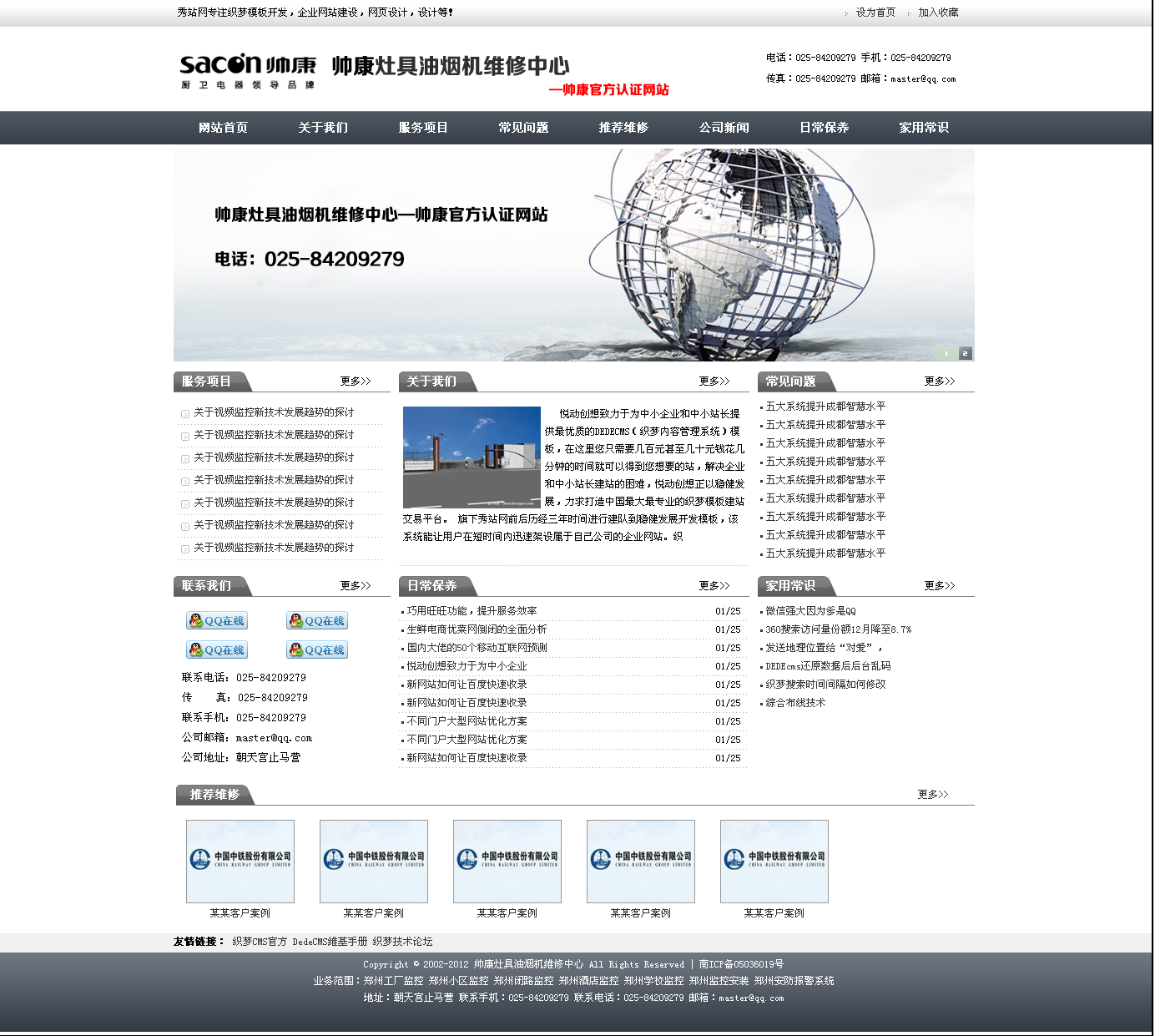Screen dimensions: 1155x1036
Task: Click 设为首页 link at top
Action: point(875,13)
